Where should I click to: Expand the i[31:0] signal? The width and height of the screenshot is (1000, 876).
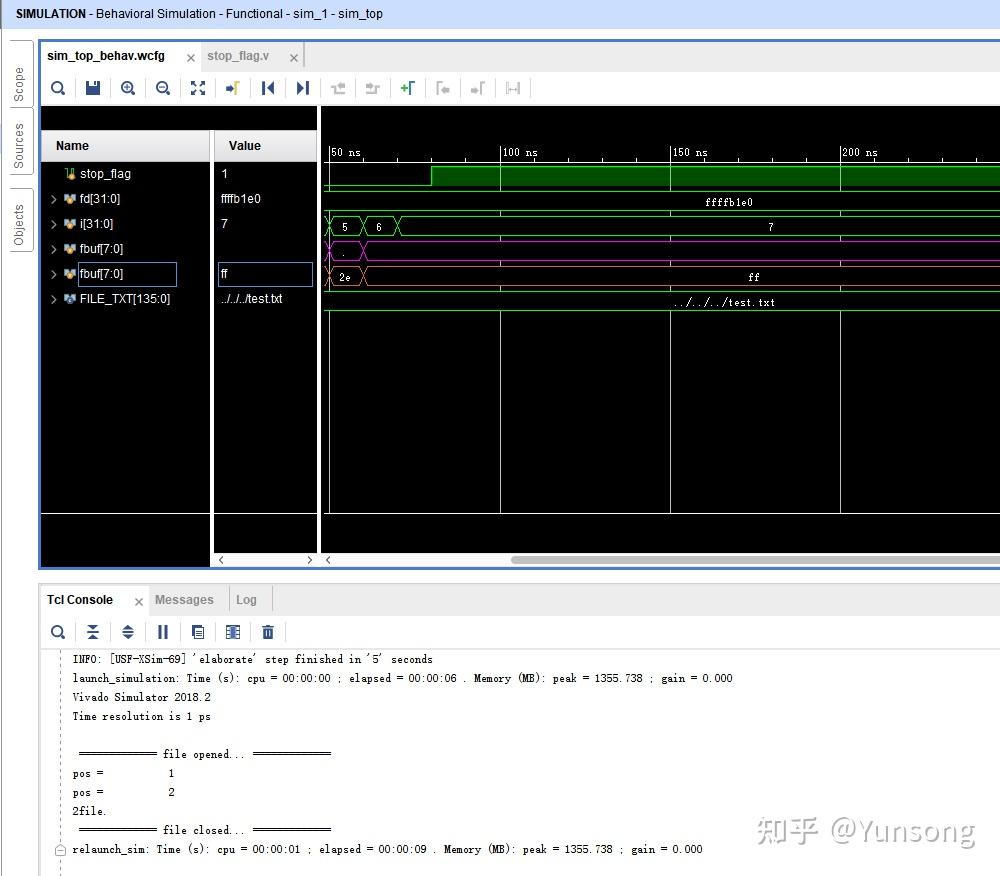click(x=53, y=224)
